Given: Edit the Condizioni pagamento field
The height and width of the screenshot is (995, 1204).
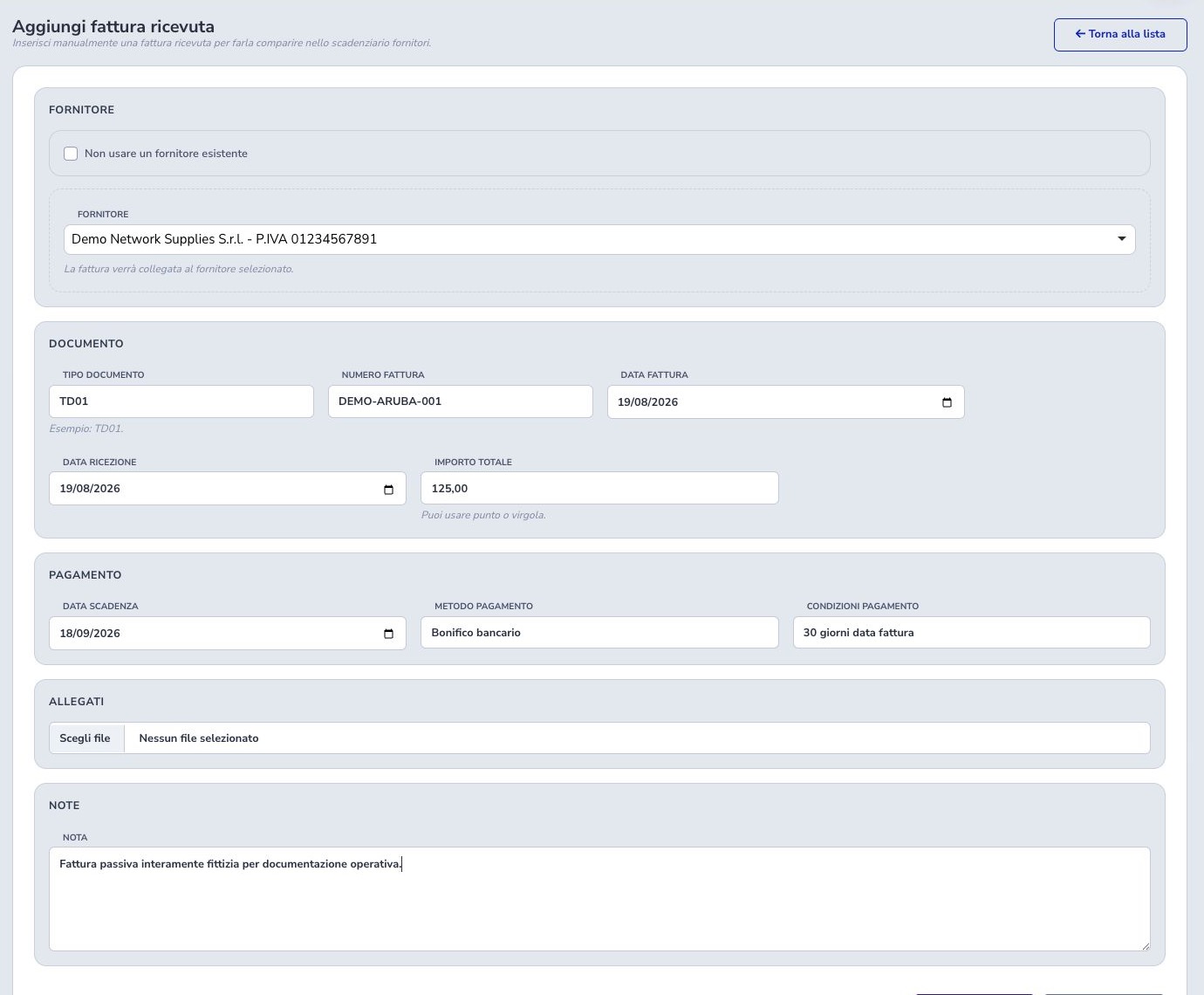Looking at the screenshot, I should (972, 633).
